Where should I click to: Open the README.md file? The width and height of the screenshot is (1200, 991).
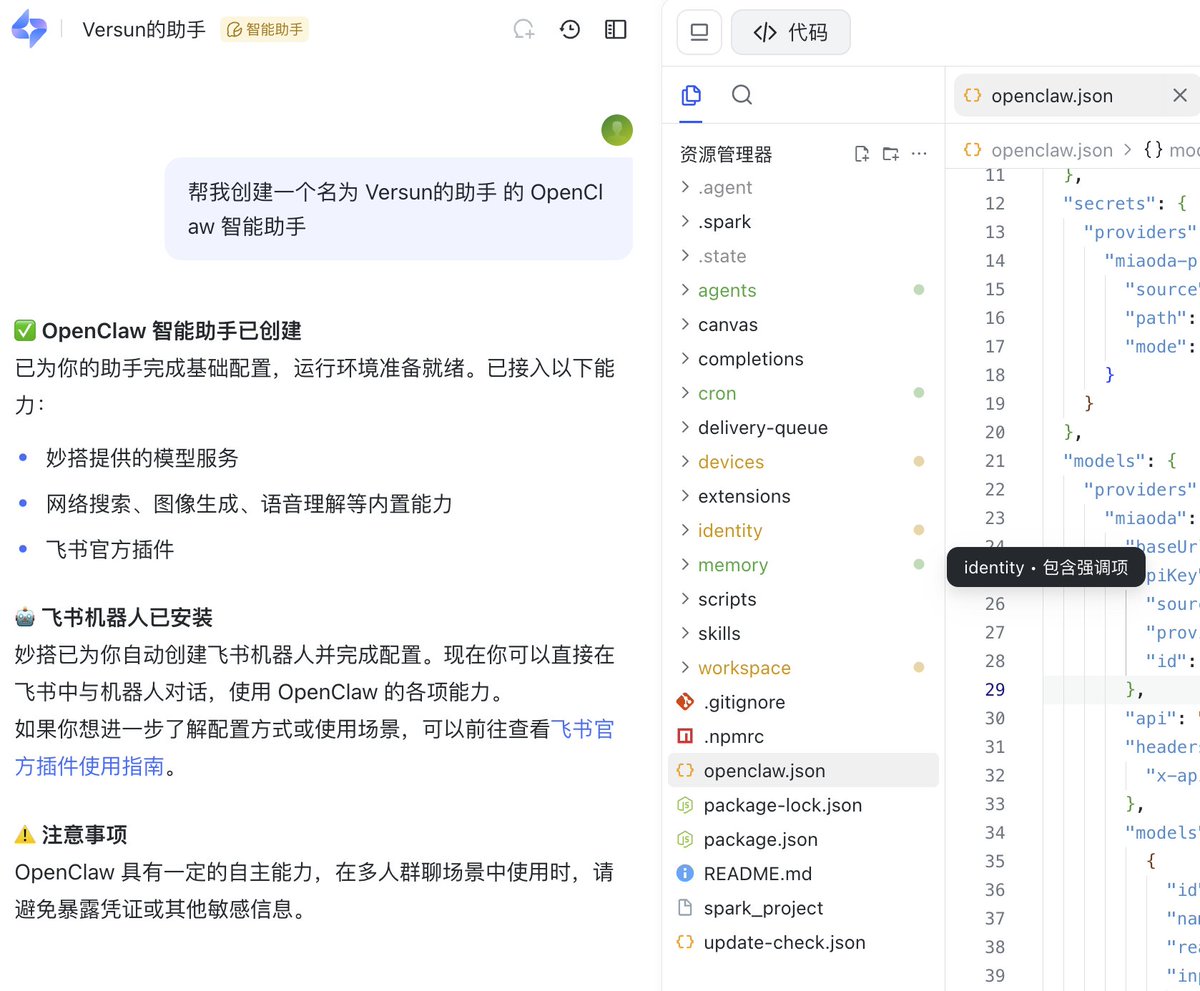pyautogui.click(x=803, y=874)
